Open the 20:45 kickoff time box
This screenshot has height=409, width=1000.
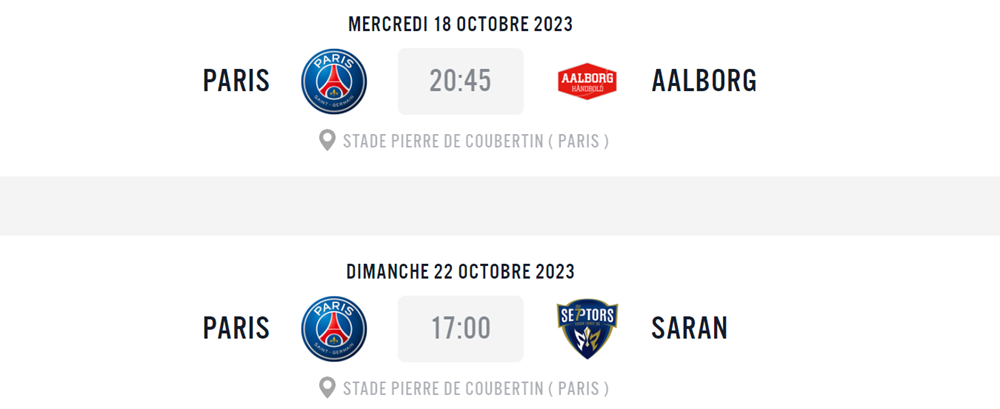[x=460, y=81]
